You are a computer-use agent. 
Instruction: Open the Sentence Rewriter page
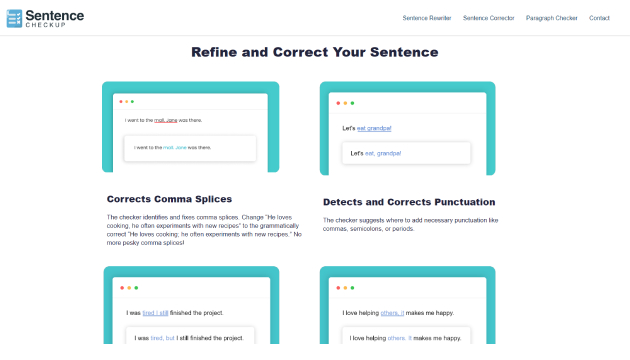(427, 18)
